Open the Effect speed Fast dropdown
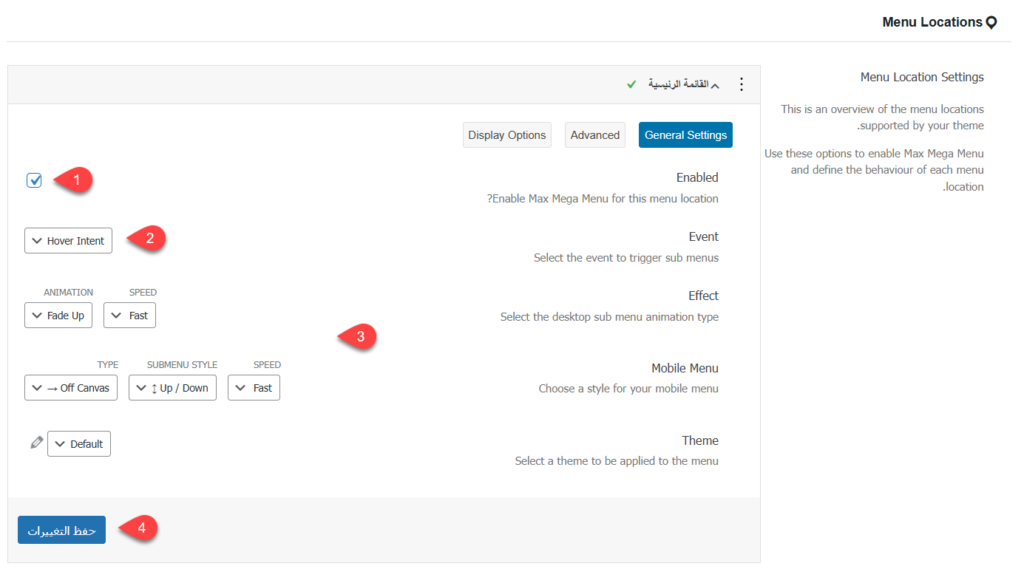 [x=130, y=315]
